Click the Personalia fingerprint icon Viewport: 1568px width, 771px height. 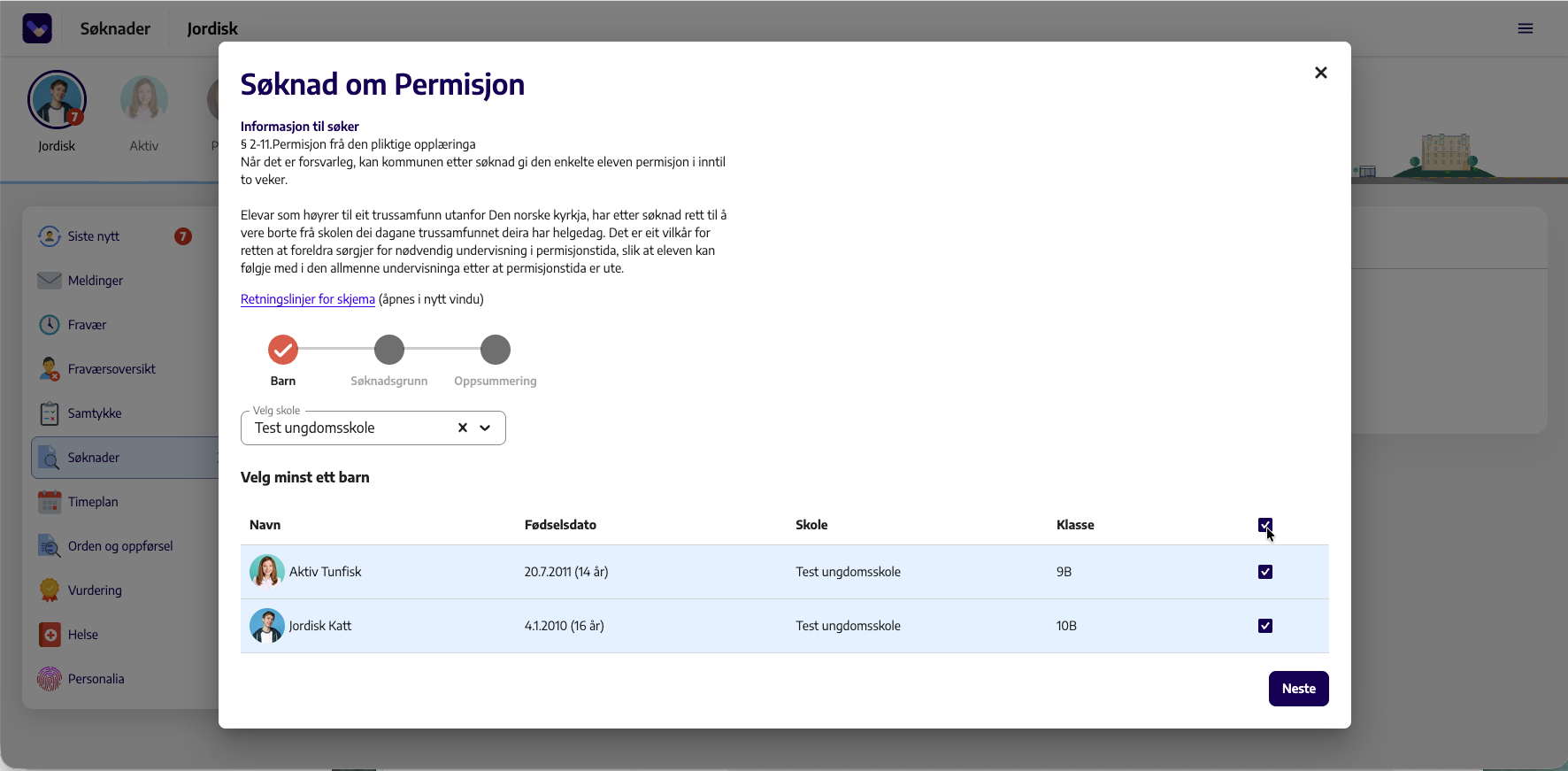[50, 679]
